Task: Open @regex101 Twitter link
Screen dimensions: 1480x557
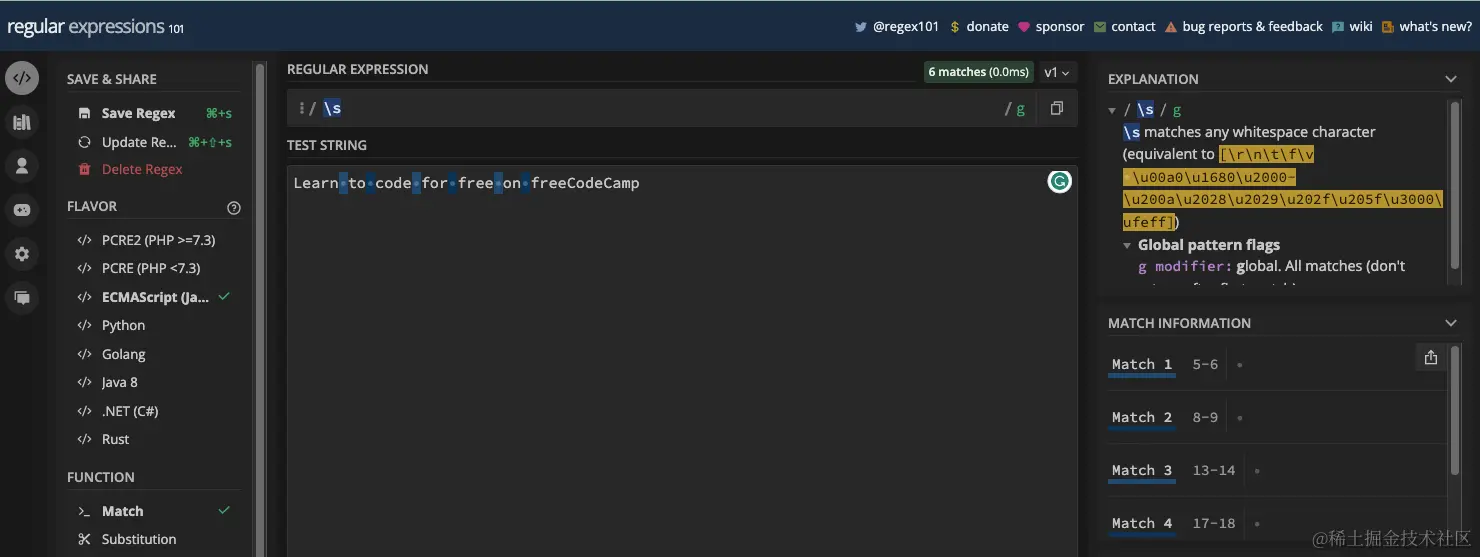Action: point(906,27)
